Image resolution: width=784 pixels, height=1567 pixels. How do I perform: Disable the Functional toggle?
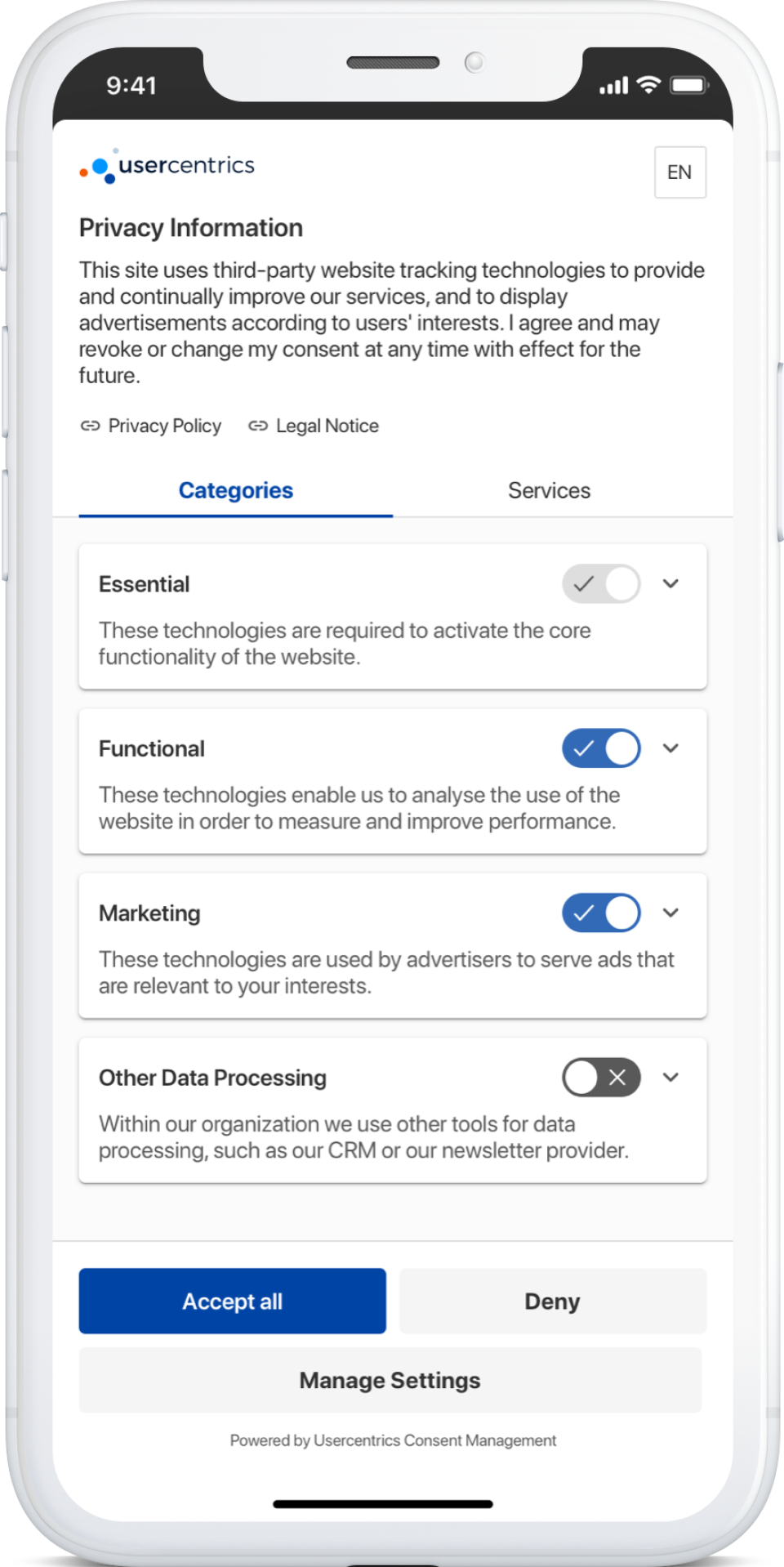600,748
